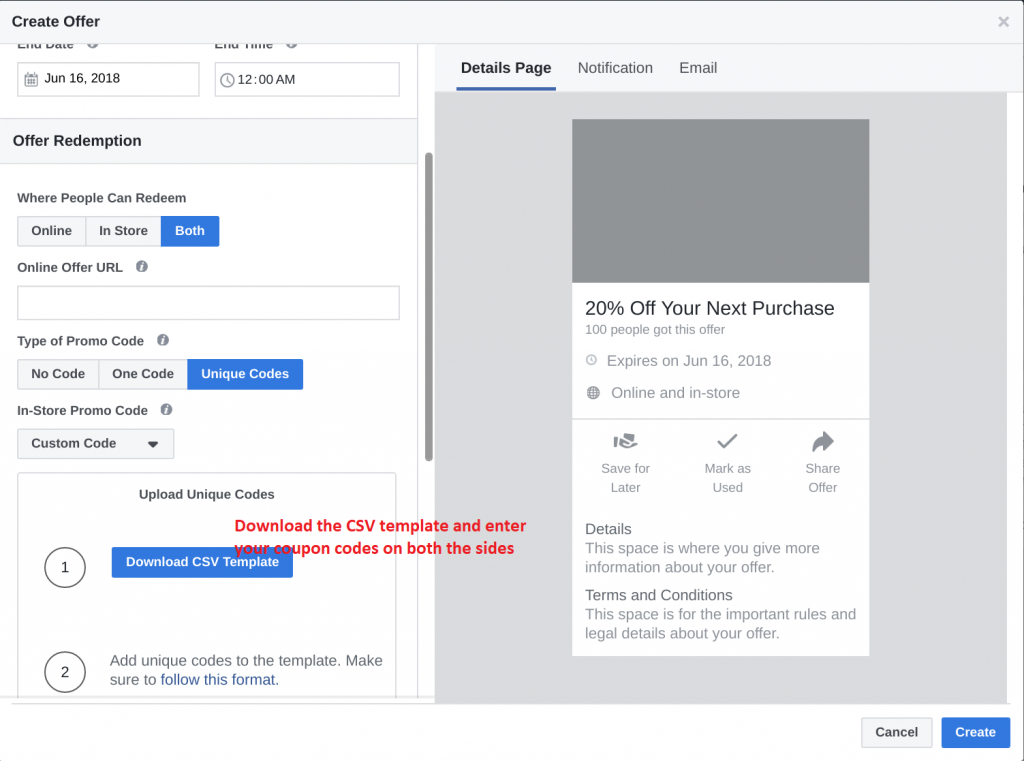Click the Save for Later icon in the preview

(x=625, y=441)
